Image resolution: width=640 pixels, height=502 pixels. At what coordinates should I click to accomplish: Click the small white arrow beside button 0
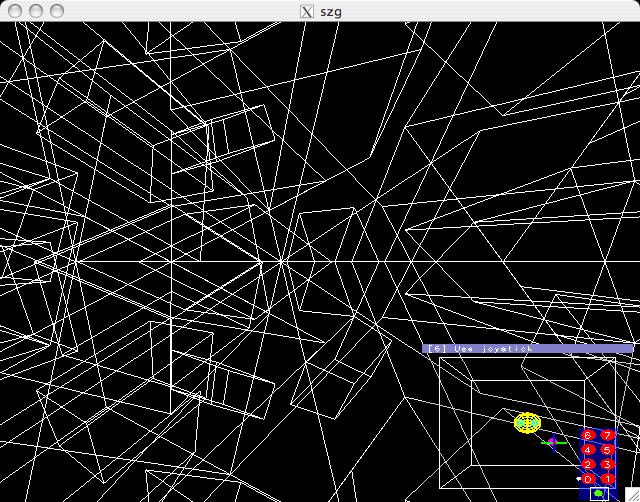pos(578,479)
